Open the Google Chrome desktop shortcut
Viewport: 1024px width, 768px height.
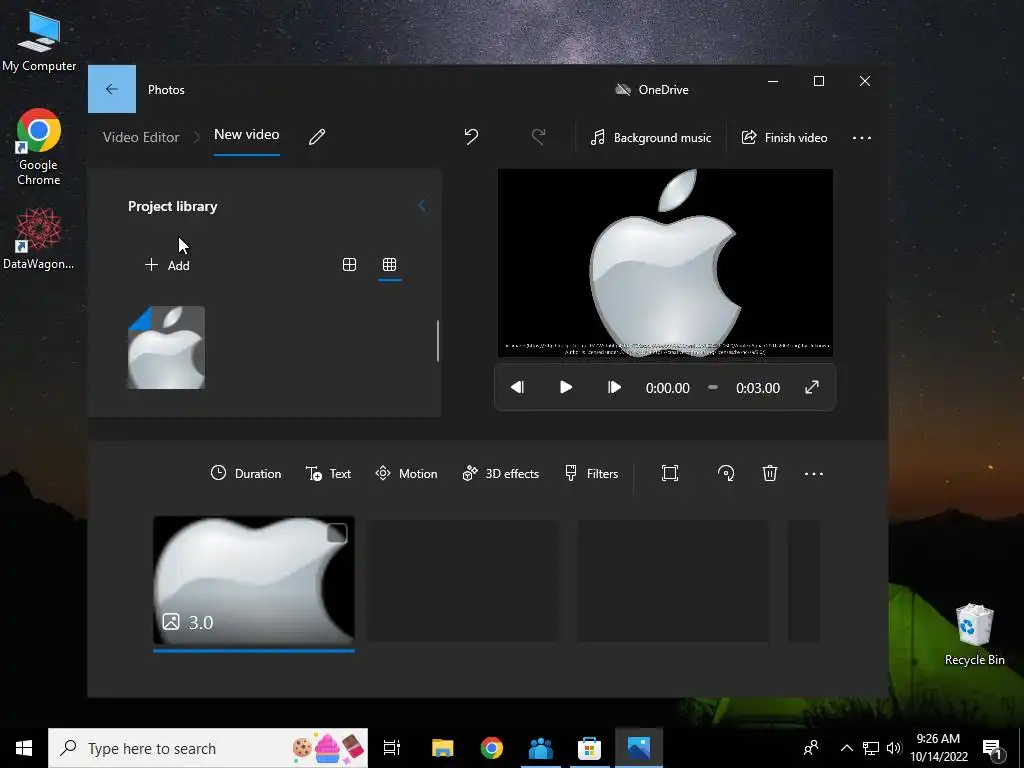(39, 148)
